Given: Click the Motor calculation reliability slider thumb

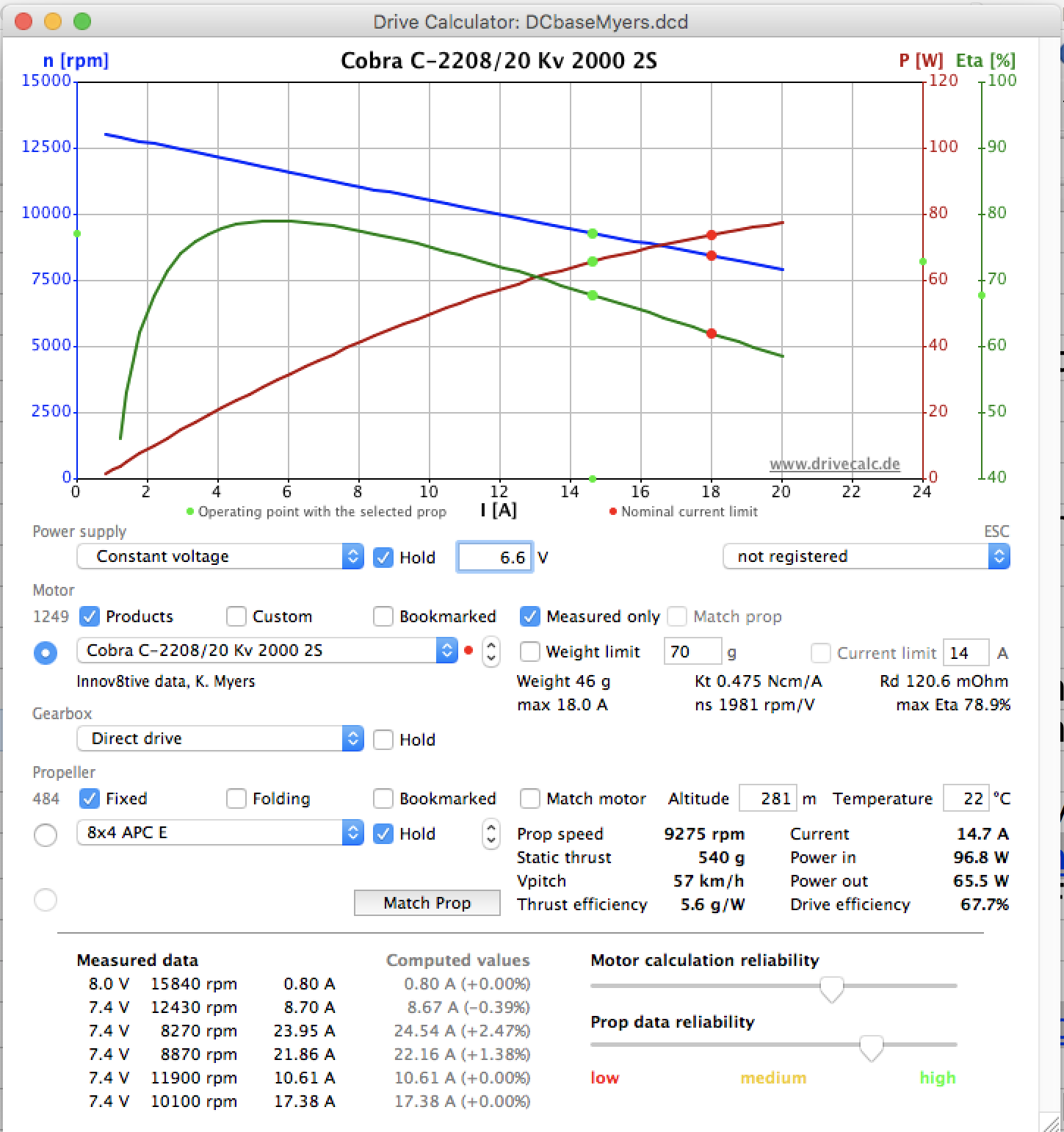Looking at the screenshot, I should pyautogui.click(x=832, y=989).
